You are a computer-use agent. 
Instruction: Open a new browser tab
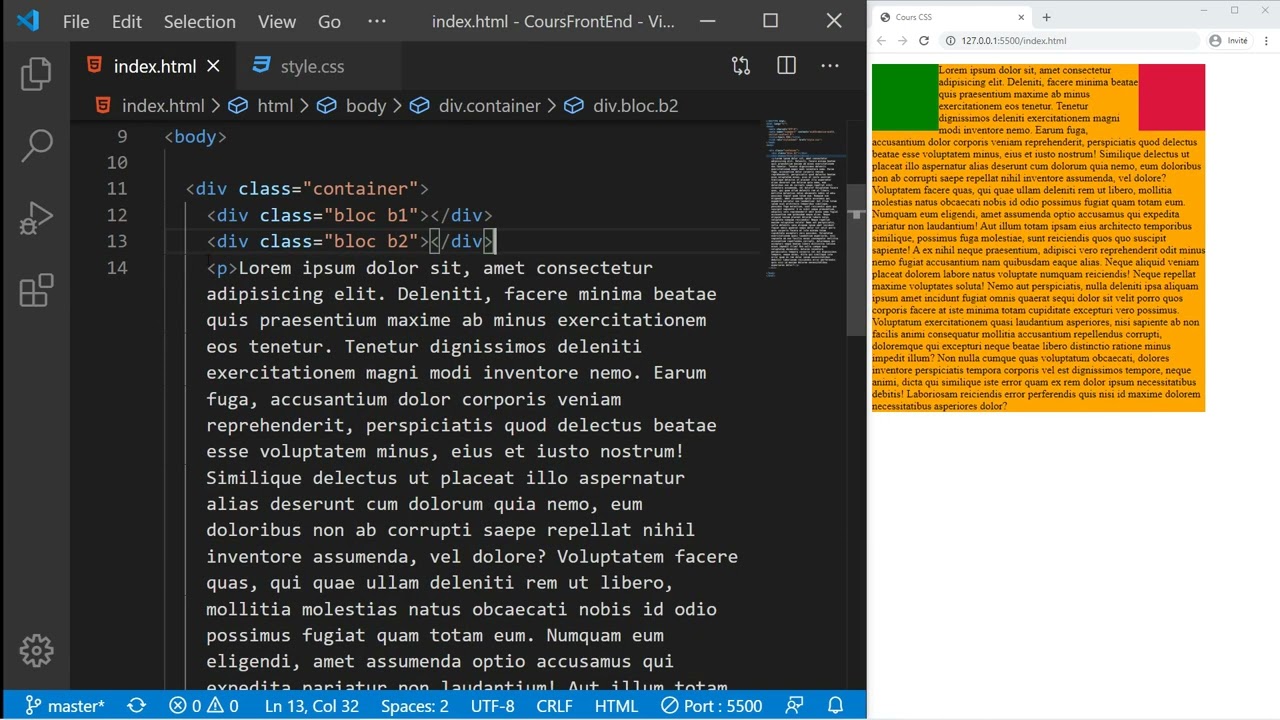pyautogui.click(x=1046, y=17)
